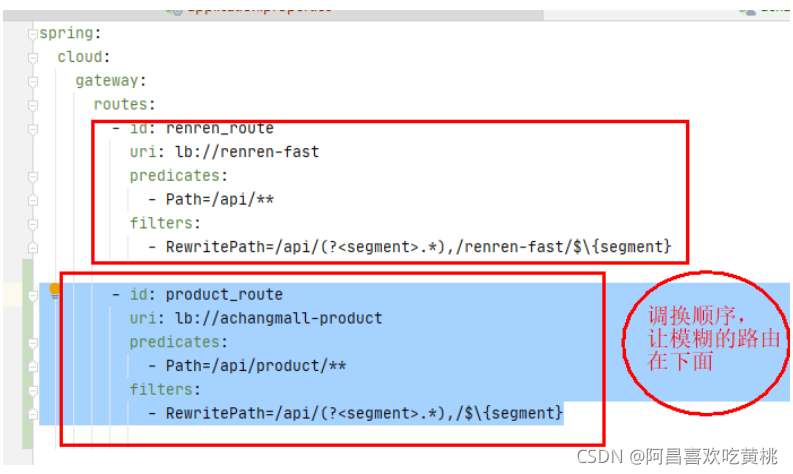Fold the renren_route filters block

(x=33, y=224)
